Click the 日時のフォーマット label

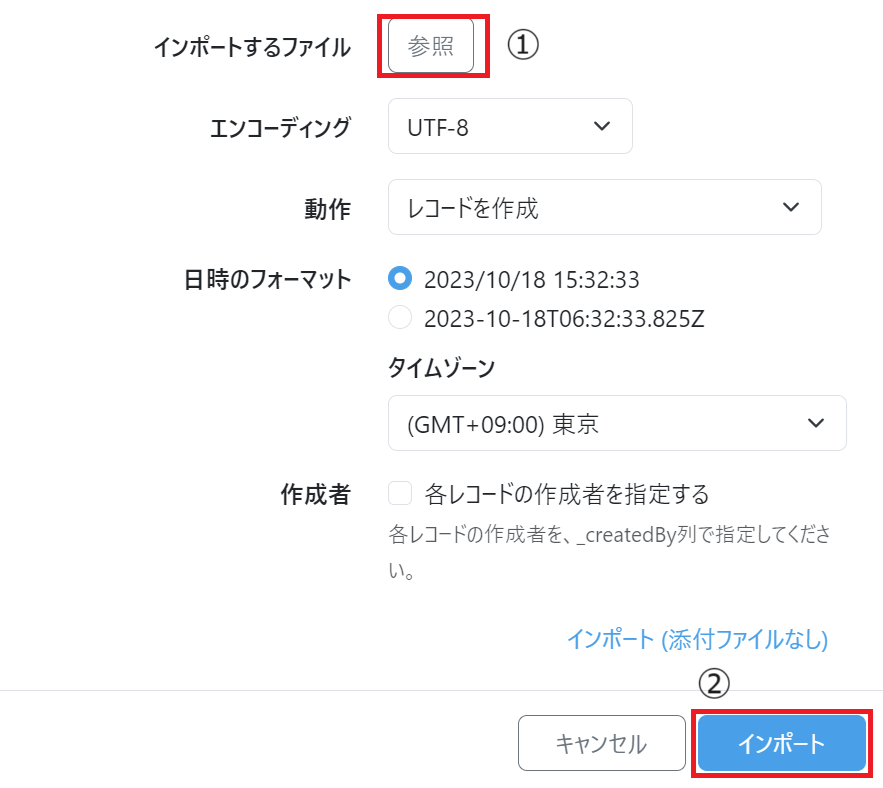point(267,279)
